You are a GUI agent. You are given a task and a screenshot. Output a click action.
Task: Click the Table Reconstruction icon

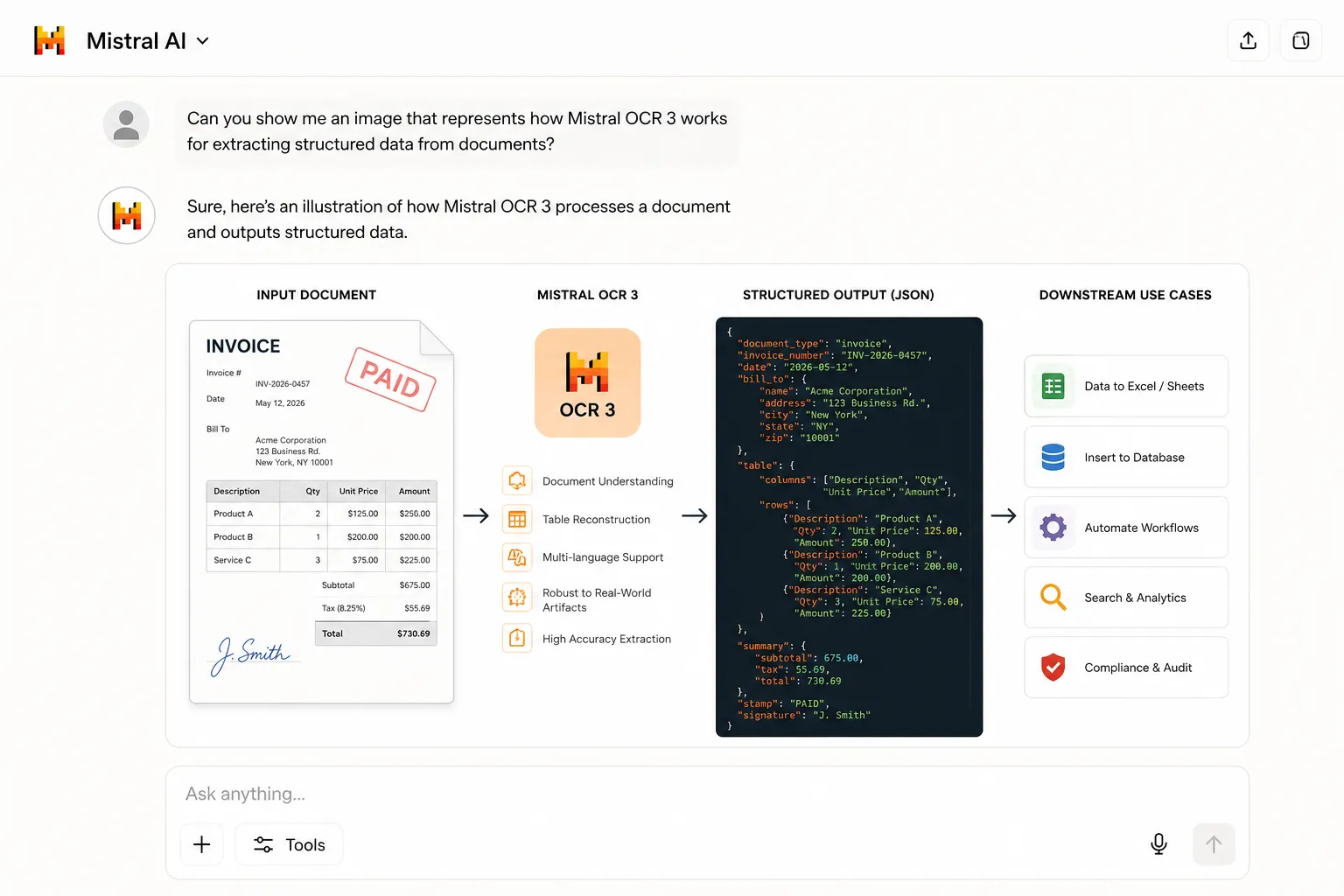517,519
